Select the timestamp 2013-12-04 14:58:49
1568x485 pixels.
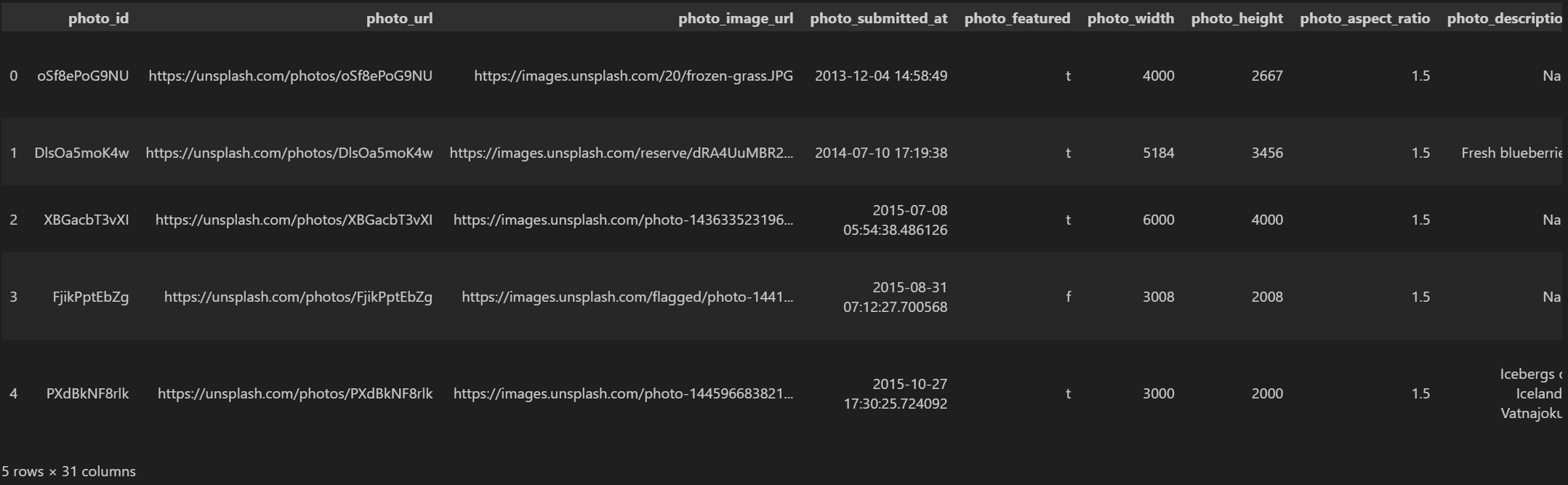(x=880, y=76)
